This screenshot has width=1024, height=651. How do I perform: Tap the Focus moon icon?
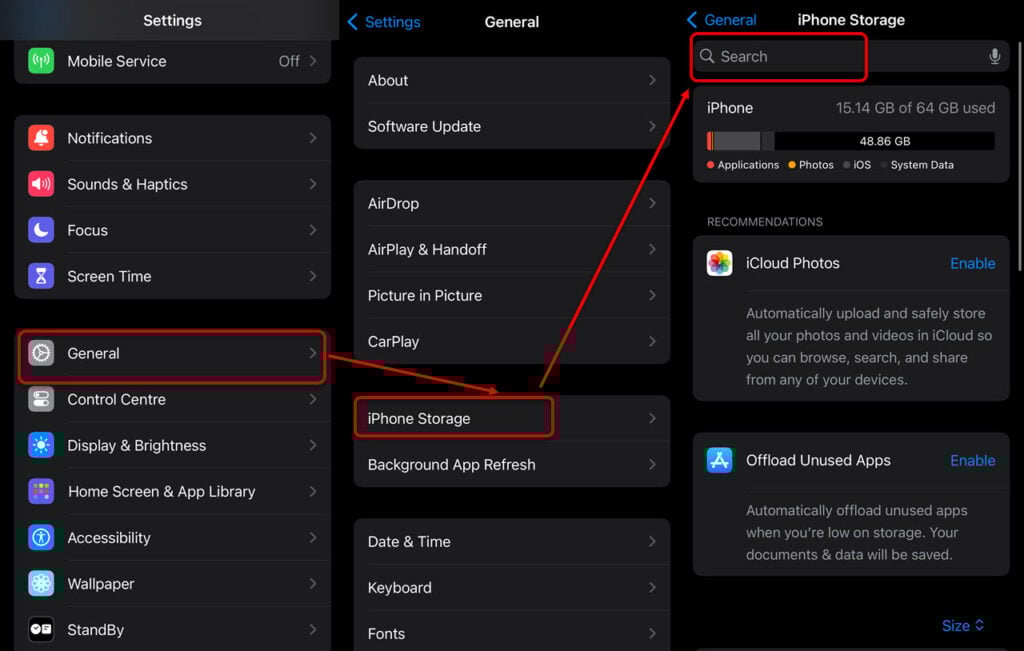[41, 230]
